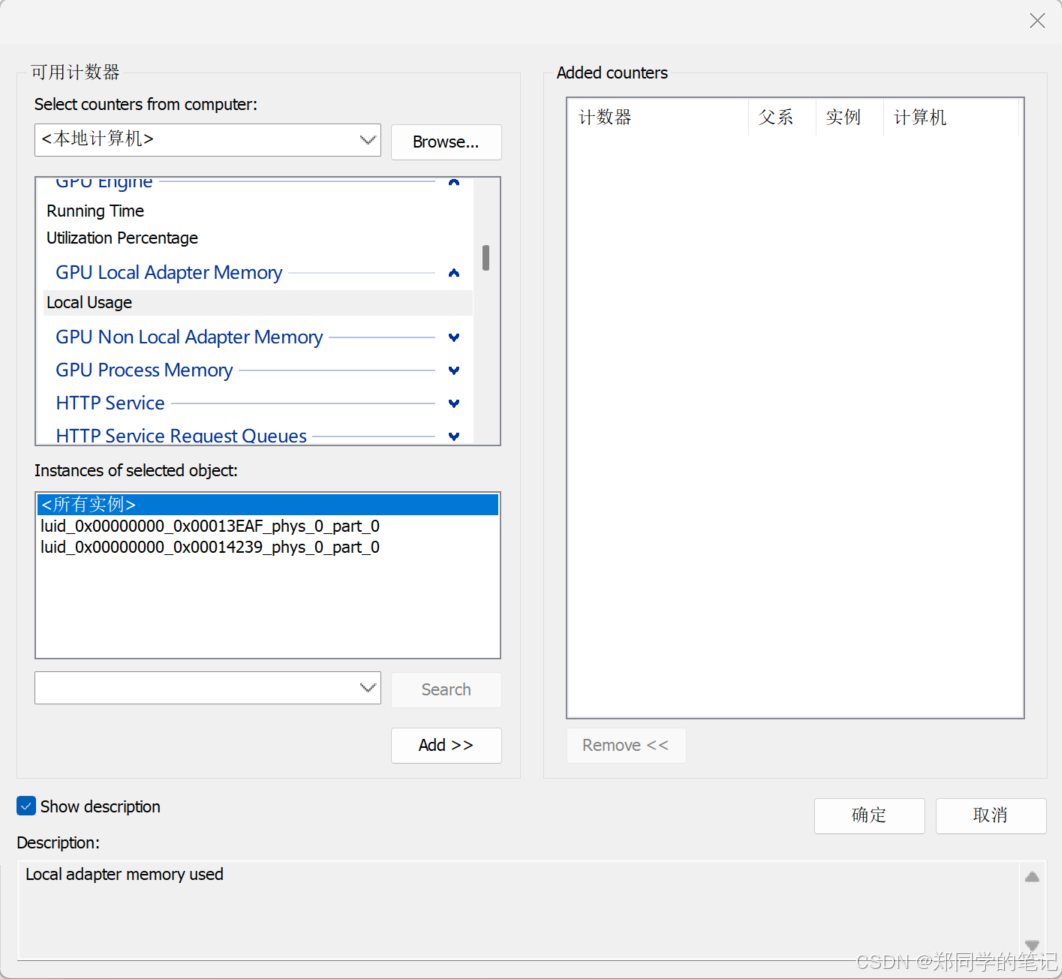Expand the GPU Process Memory chevron
The width and height of the screenshot is (1062, 979).
454,370
